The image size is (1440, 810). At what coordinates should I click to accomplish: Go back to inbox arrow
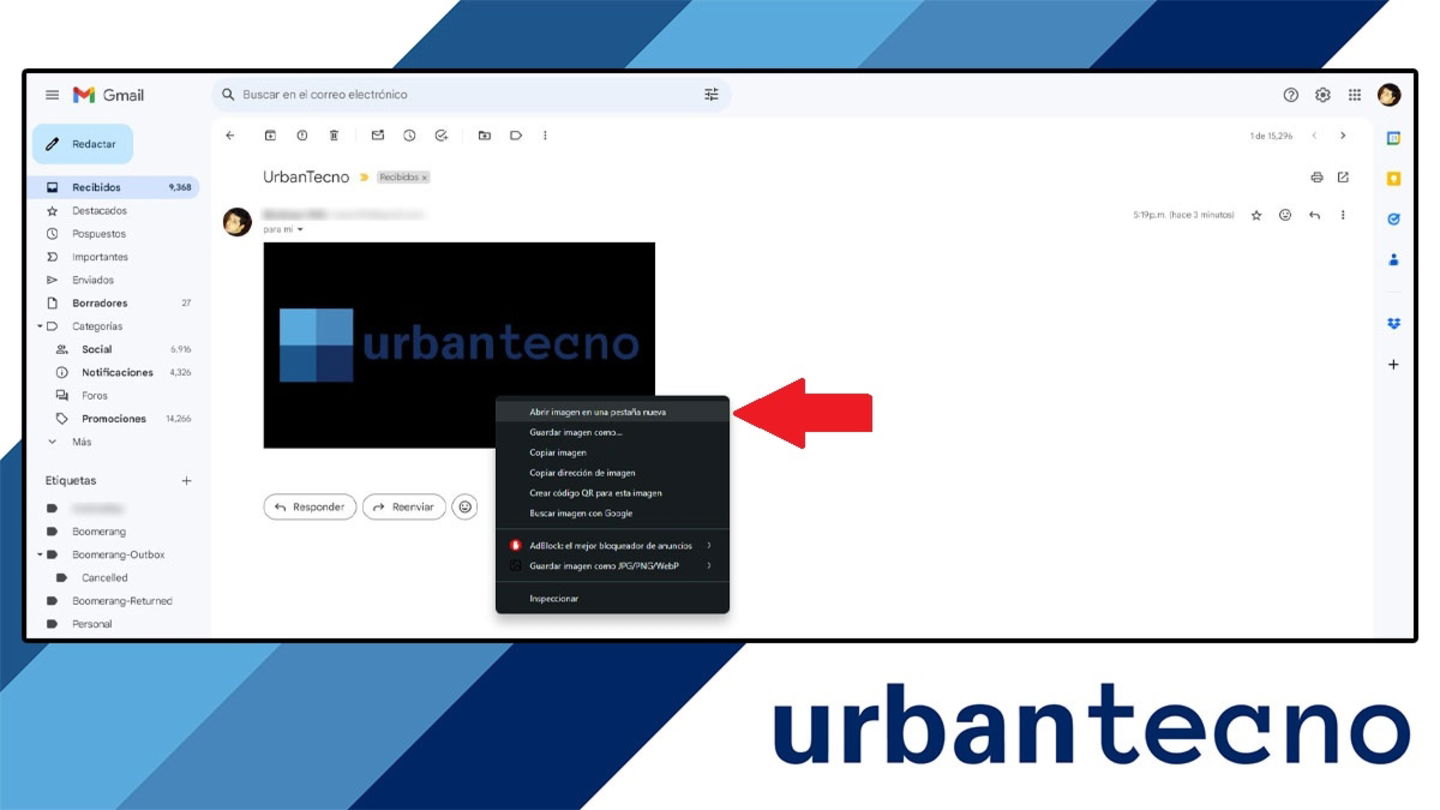[x=230, y=135]
